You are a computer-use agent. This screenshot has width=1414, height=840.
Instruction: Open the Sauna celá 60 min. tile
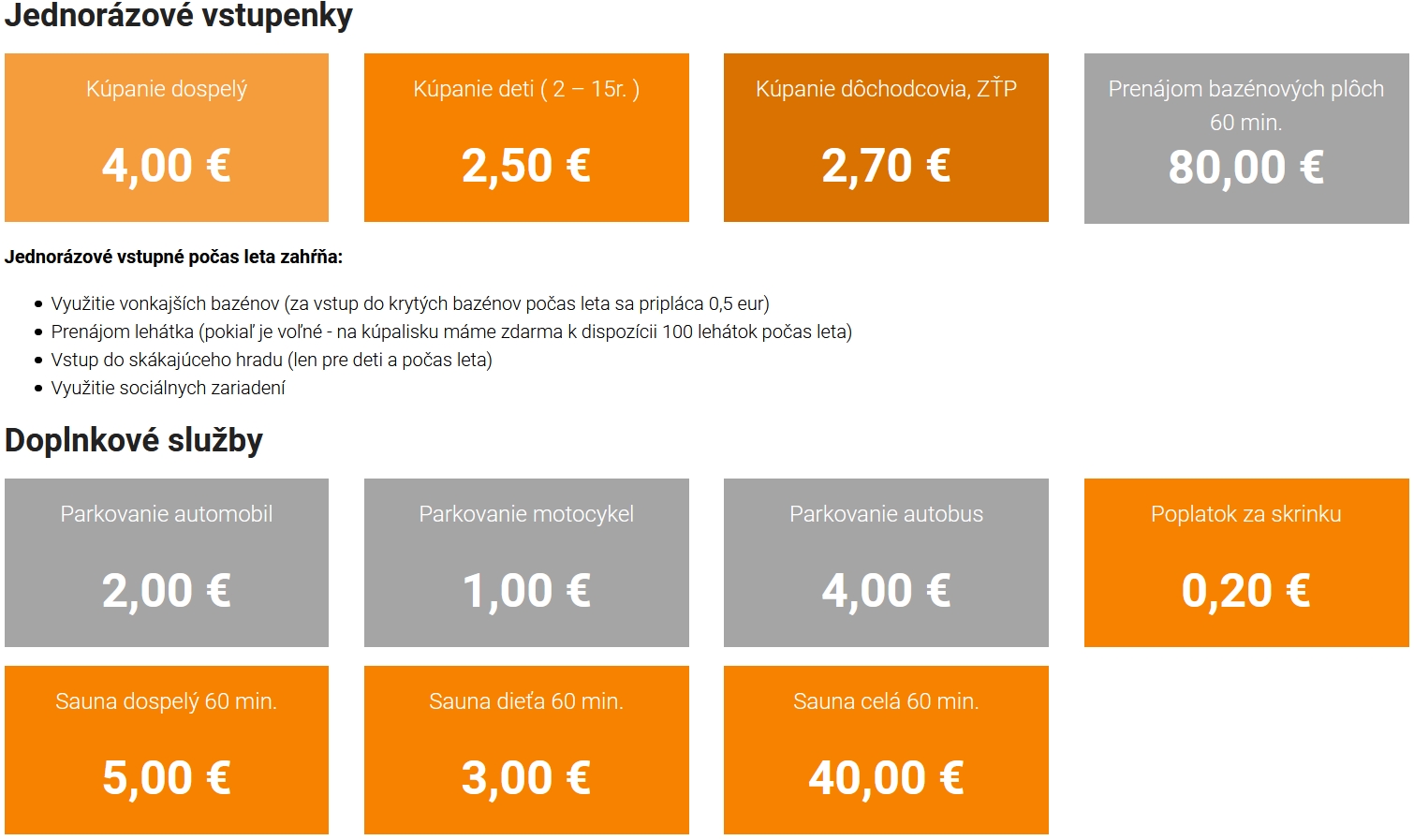(x=886, y=750)
